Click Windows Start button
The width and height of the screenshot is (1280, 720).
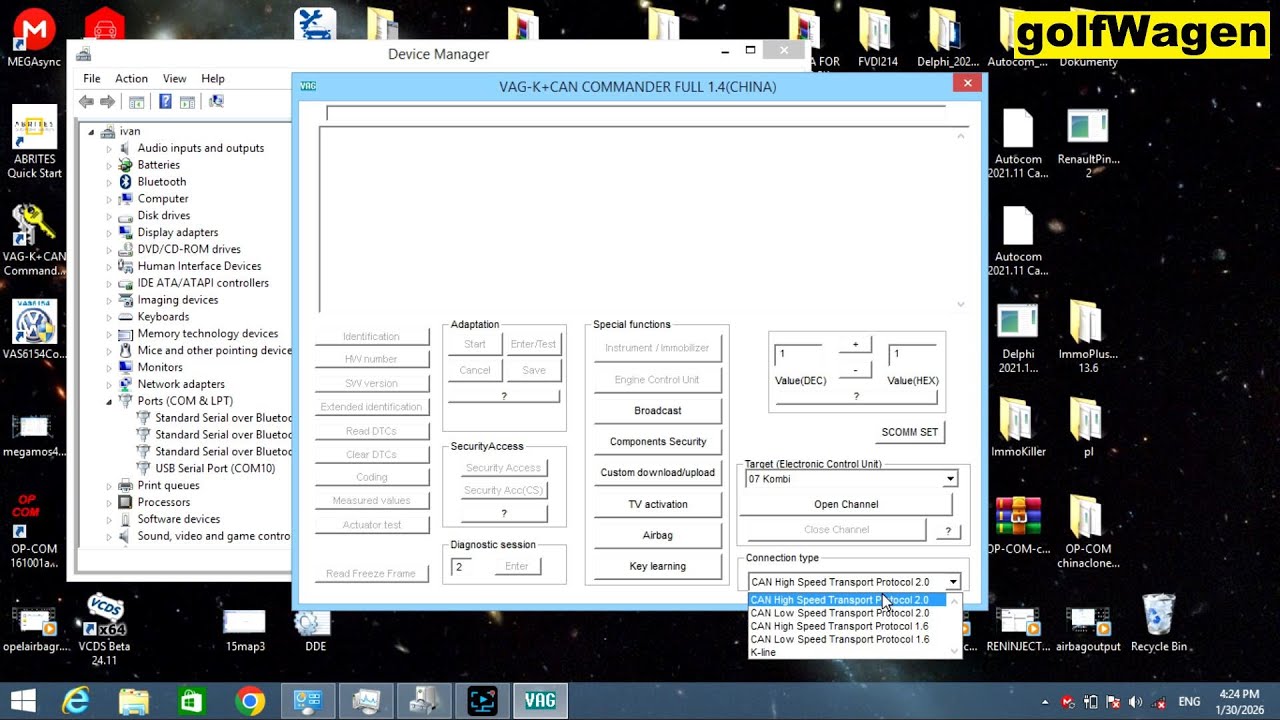click(23, 701)
